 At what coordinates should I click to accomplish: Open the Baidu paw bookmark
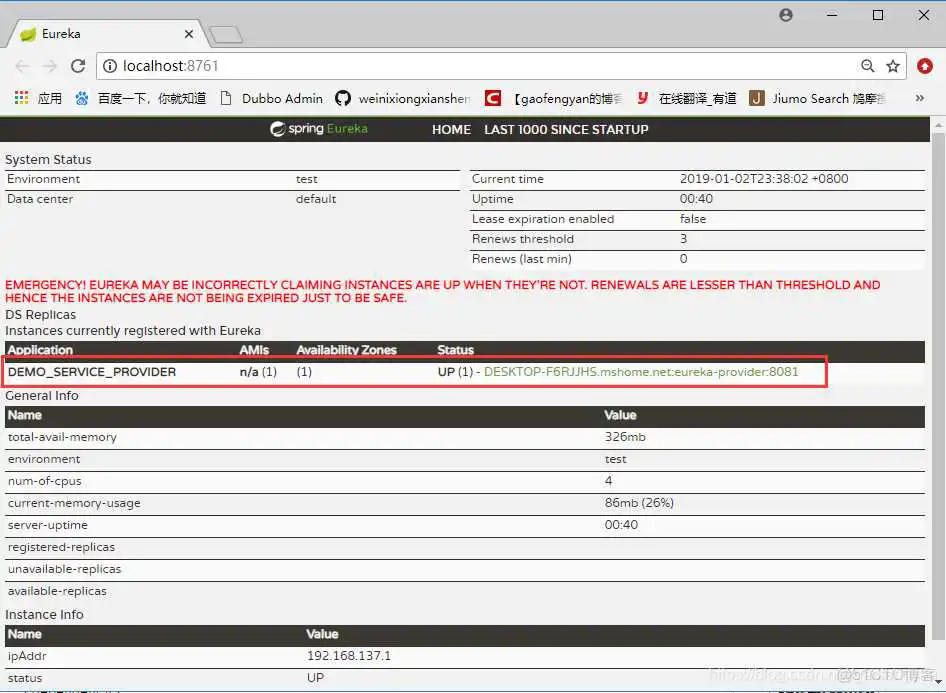point(140,98)
